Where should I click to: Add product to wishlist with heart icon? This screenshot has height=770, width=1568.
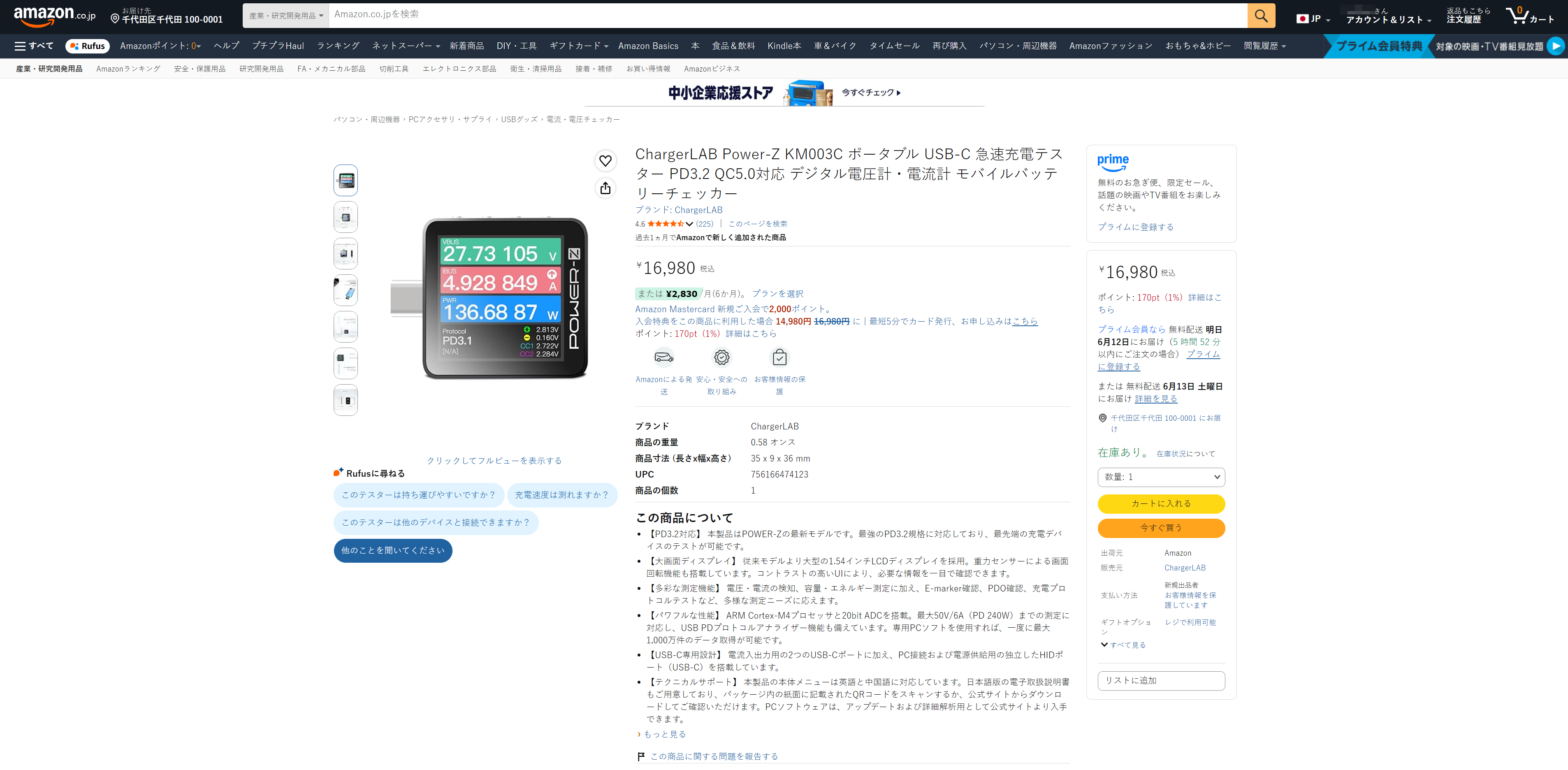click(x=605, y=161)
